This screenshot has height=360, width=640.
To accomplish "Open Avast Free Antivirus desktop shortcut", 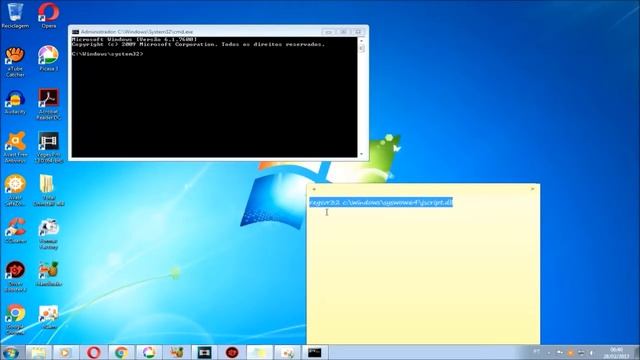I will (16, 147).
